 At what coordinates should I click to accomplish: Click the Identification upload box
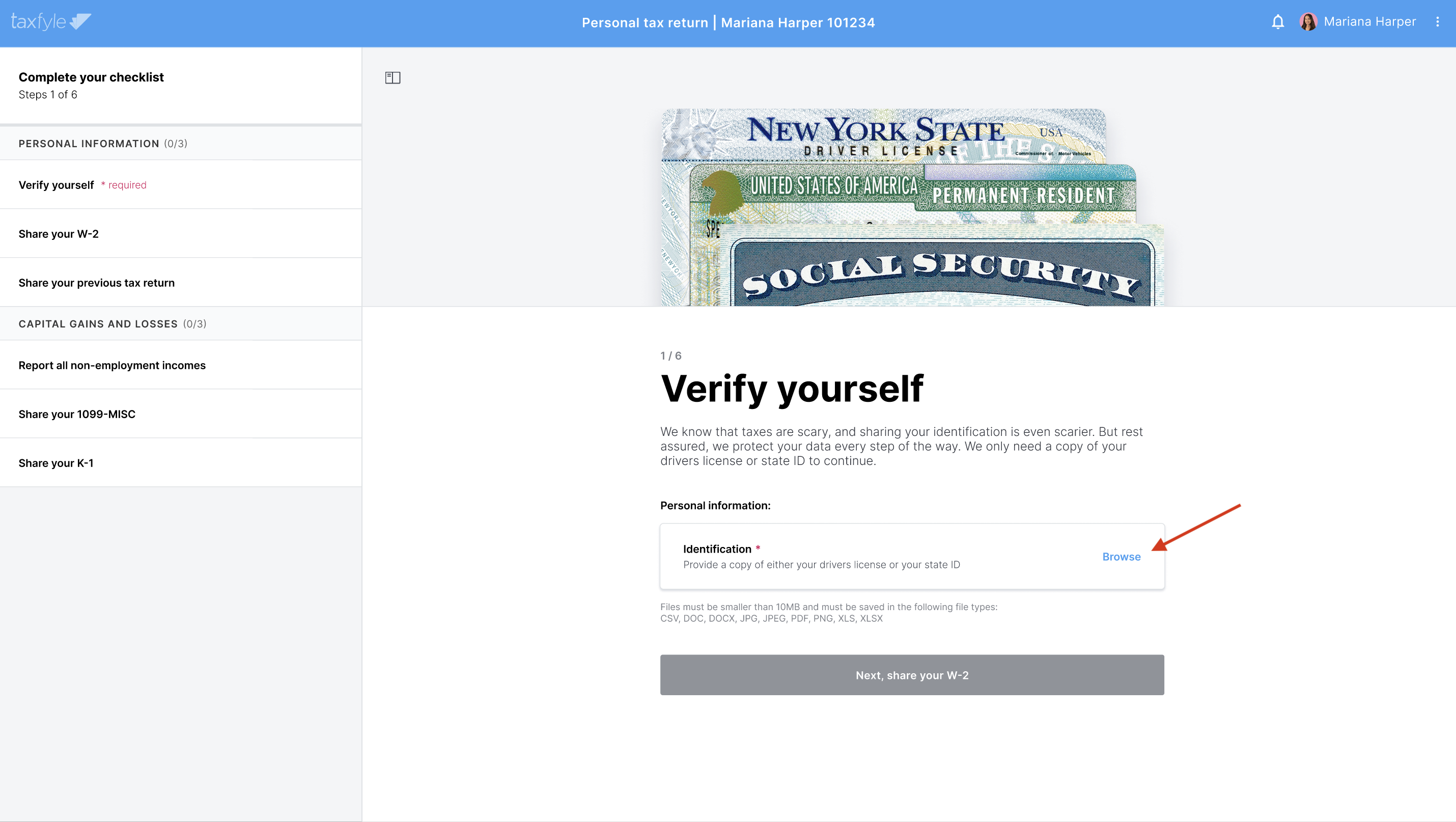click(912, 556)
